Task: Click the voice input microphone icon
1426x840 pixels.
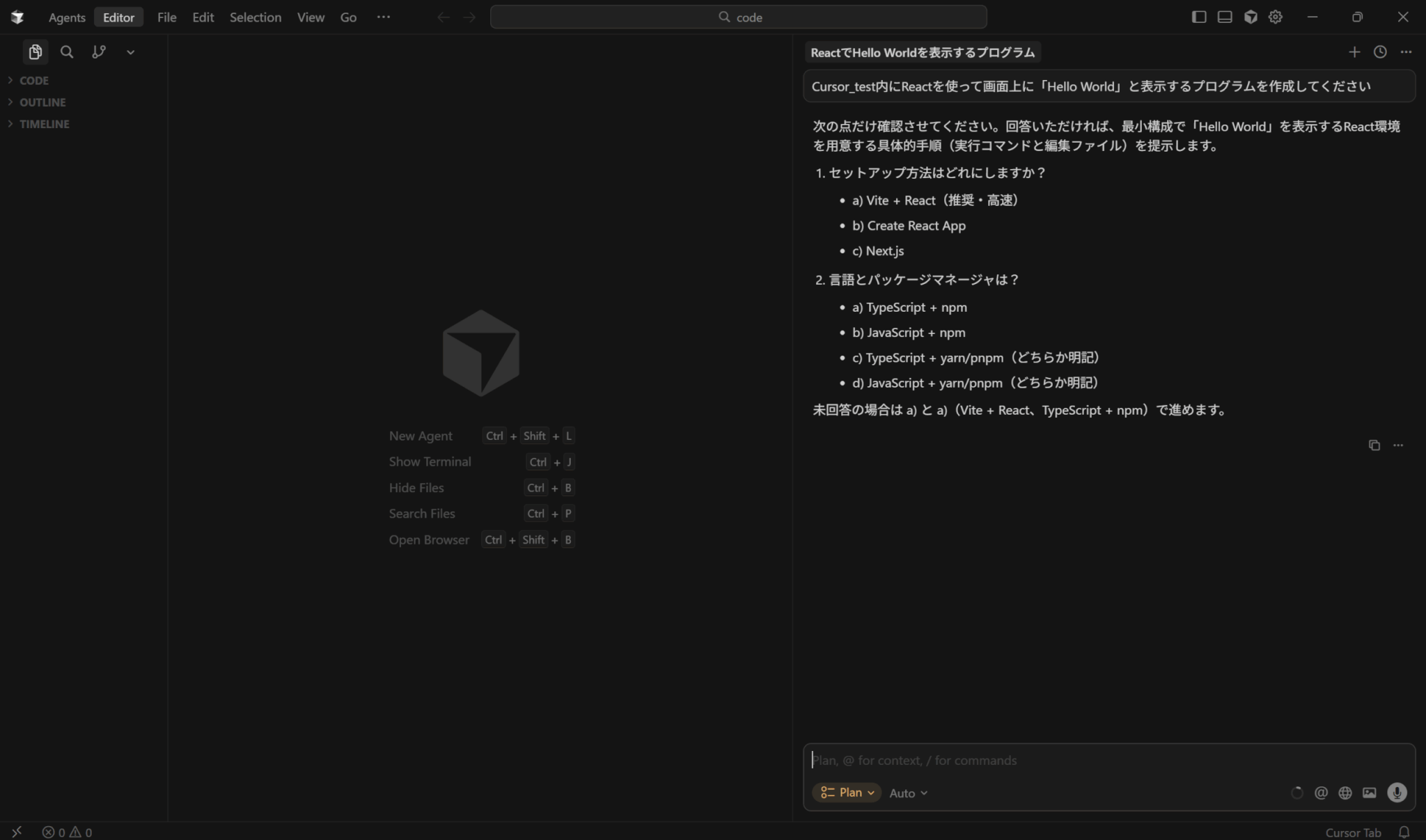Action: pos(1396,793)
